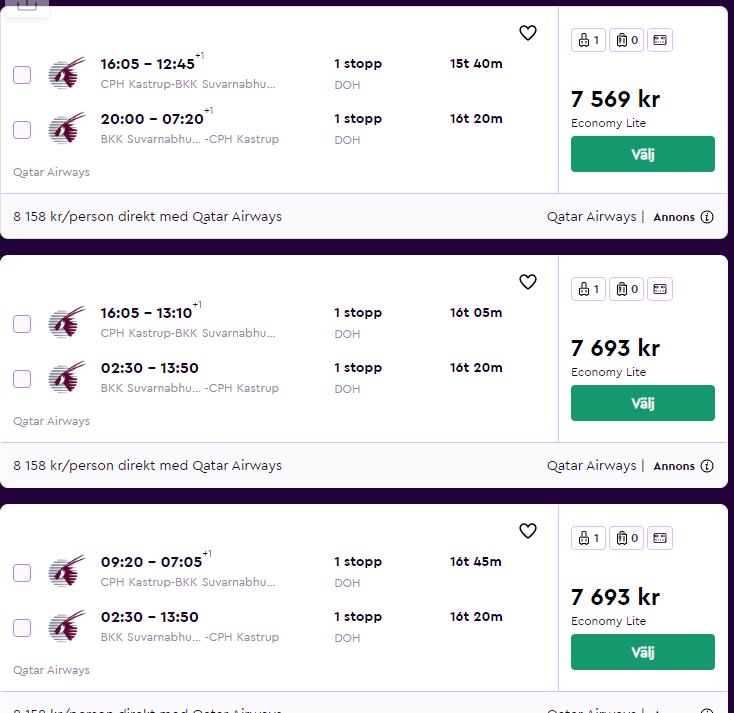Check return flight box in the third card
The image size is (734, 713).
(x=22, y=628)
